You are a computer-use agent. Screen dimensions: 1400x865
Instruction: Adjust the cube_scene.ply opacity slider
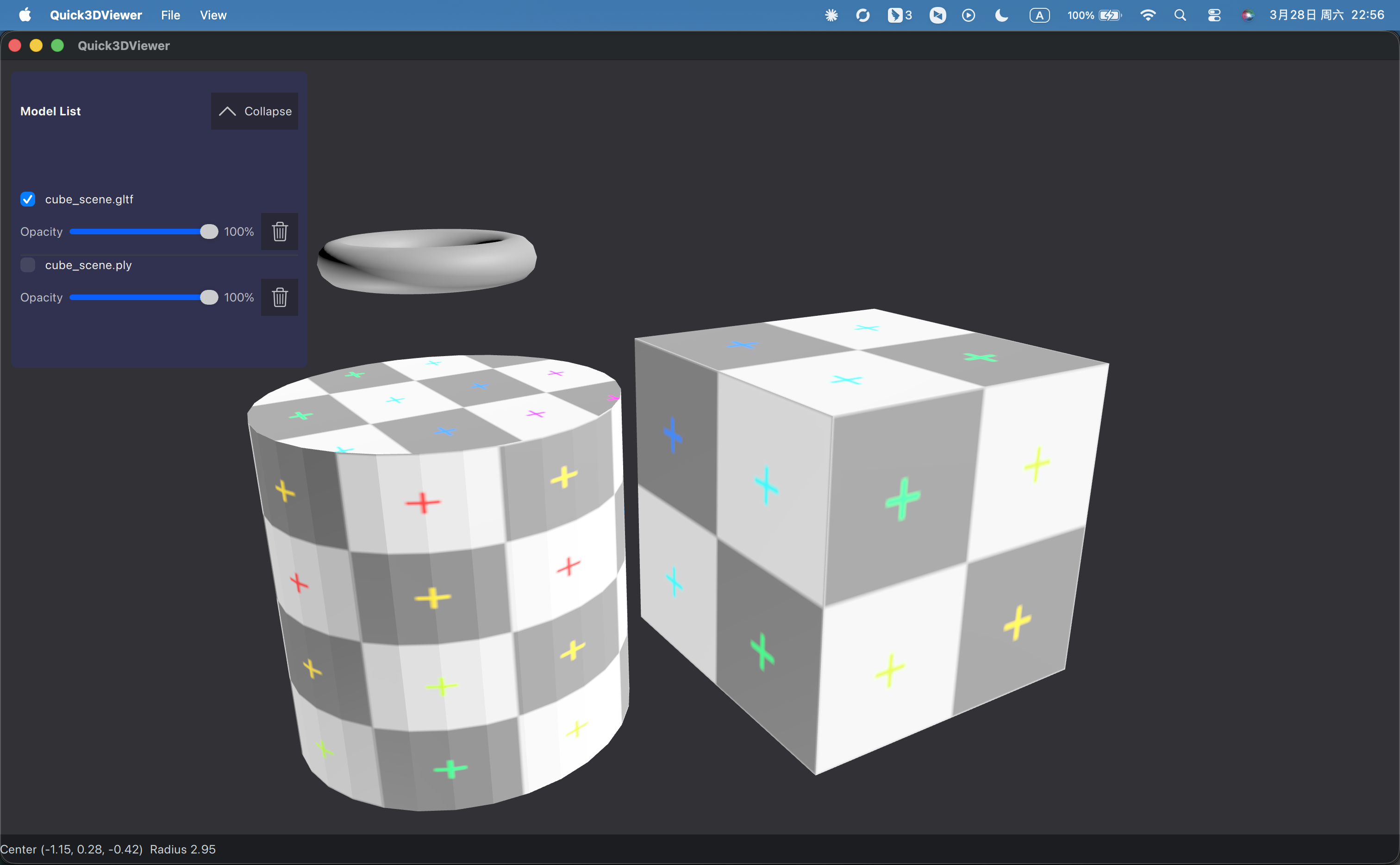(x=143, y=297)
